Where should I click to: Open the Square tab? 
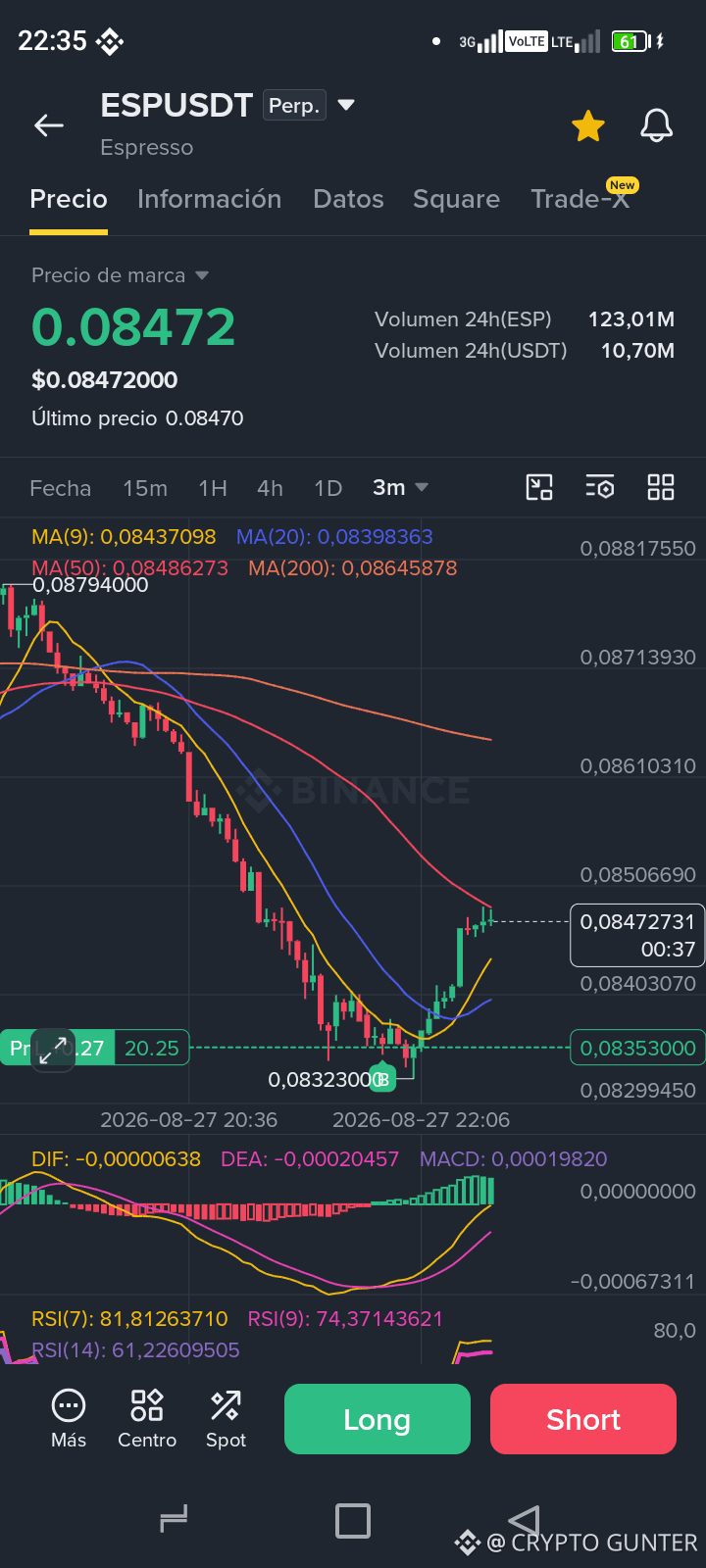click(x=456, y=199)
